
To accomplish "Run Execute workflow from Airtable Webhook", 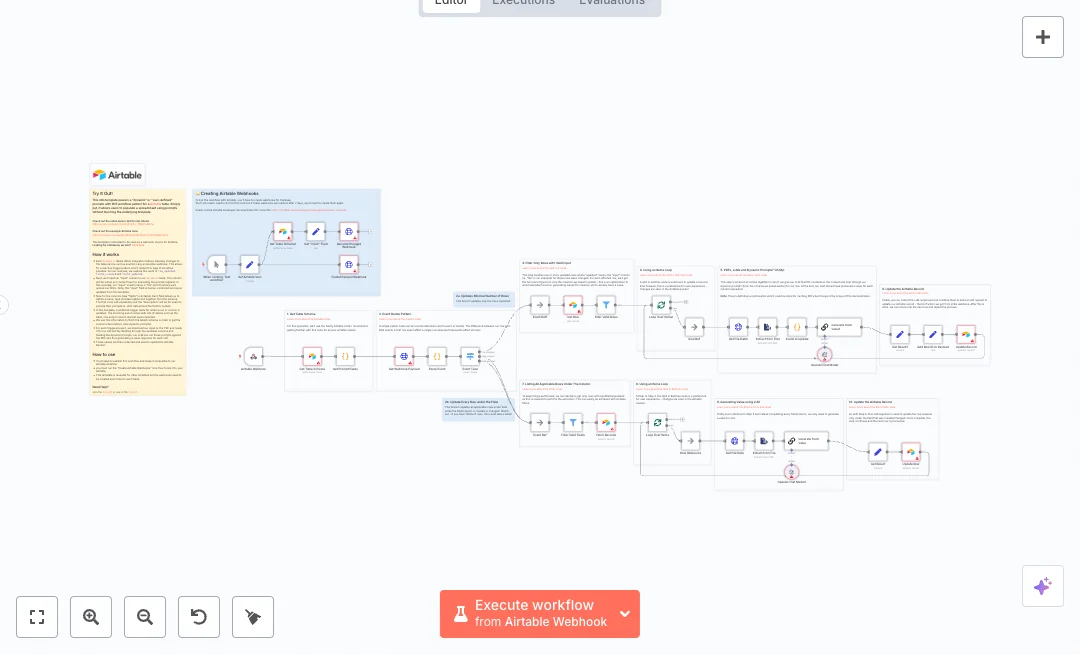I will coord(528,613).
